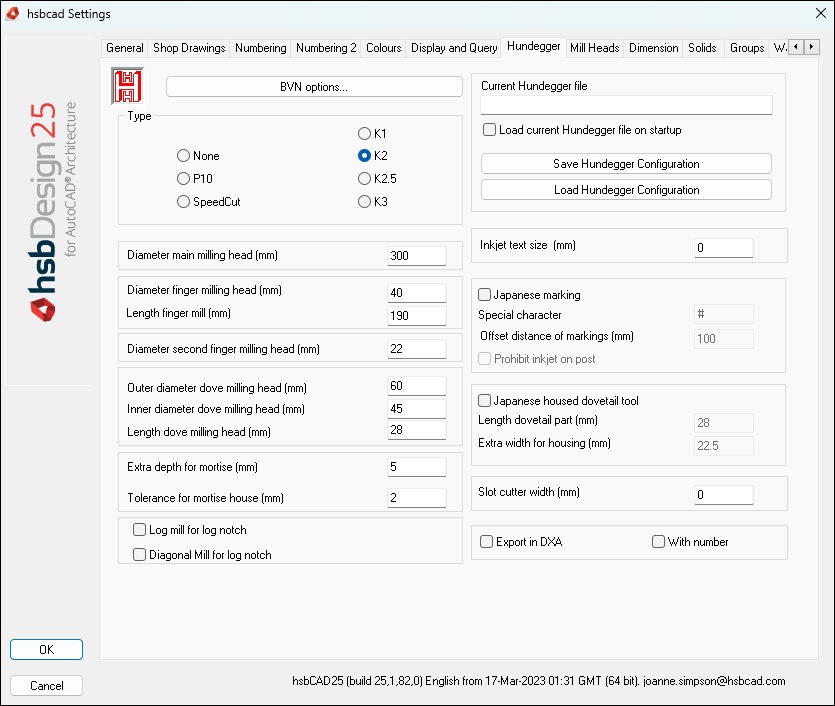Image resolution: width=835 pixels, height=706 pixels.
Task: Switch to the Groups tab
Action: pos(747,48)
